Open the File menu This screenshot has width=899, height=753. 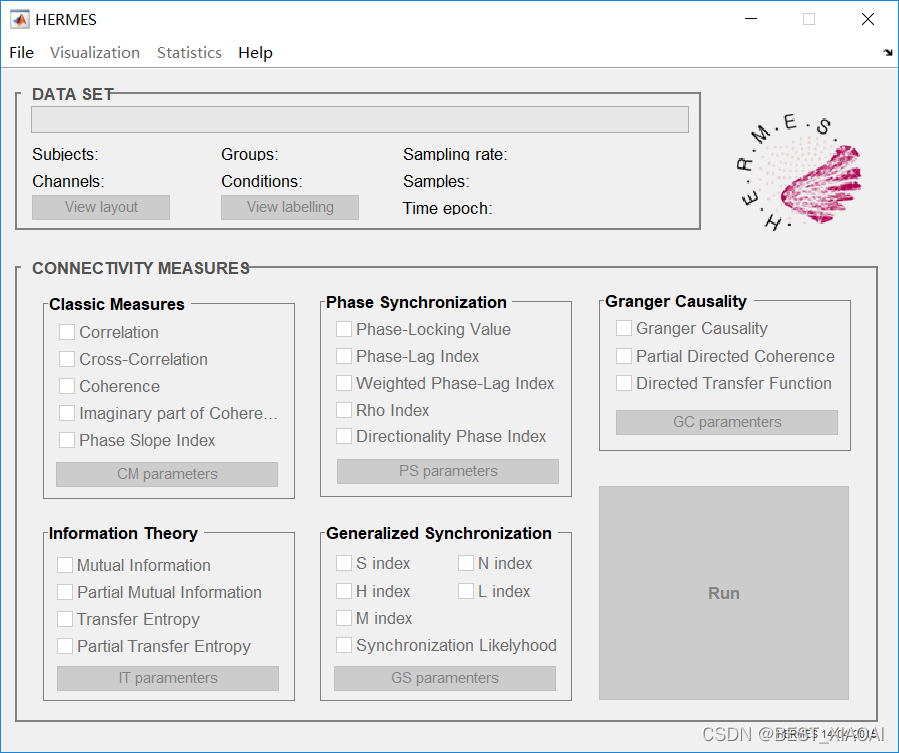pos(21,53)
